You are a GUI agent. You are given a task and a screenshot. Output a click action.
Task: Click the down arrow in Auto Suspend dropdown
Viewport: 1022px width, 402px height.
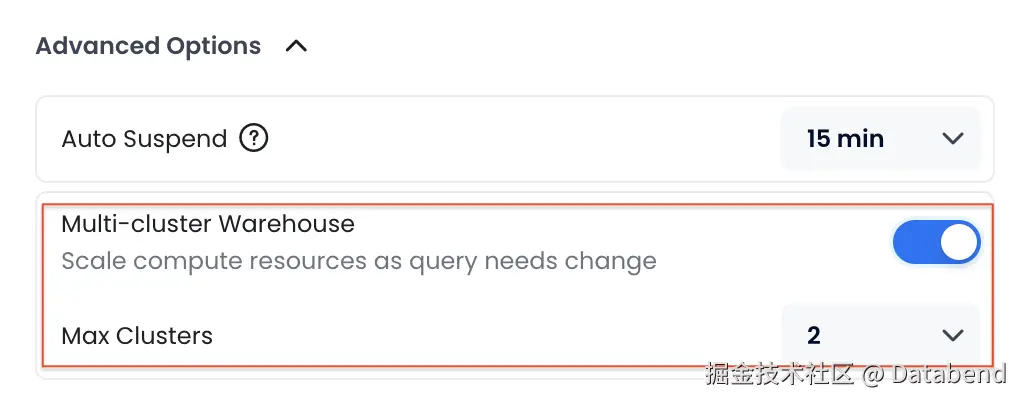point(953,139)
